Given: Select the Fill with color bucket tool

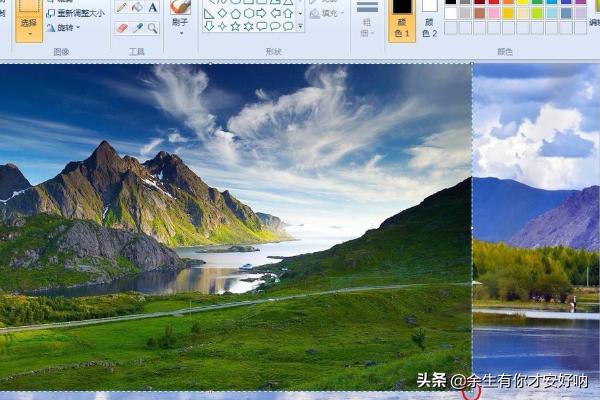Looking at the screenshot, I should click(137, 7).
